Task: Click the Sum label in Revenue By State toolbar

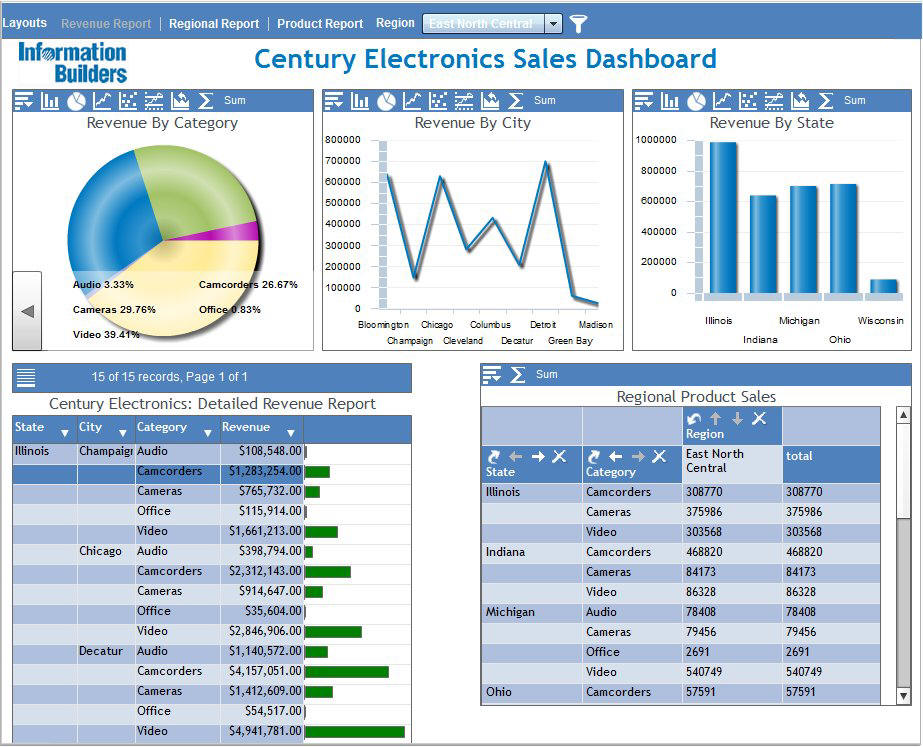Action: 855,101
